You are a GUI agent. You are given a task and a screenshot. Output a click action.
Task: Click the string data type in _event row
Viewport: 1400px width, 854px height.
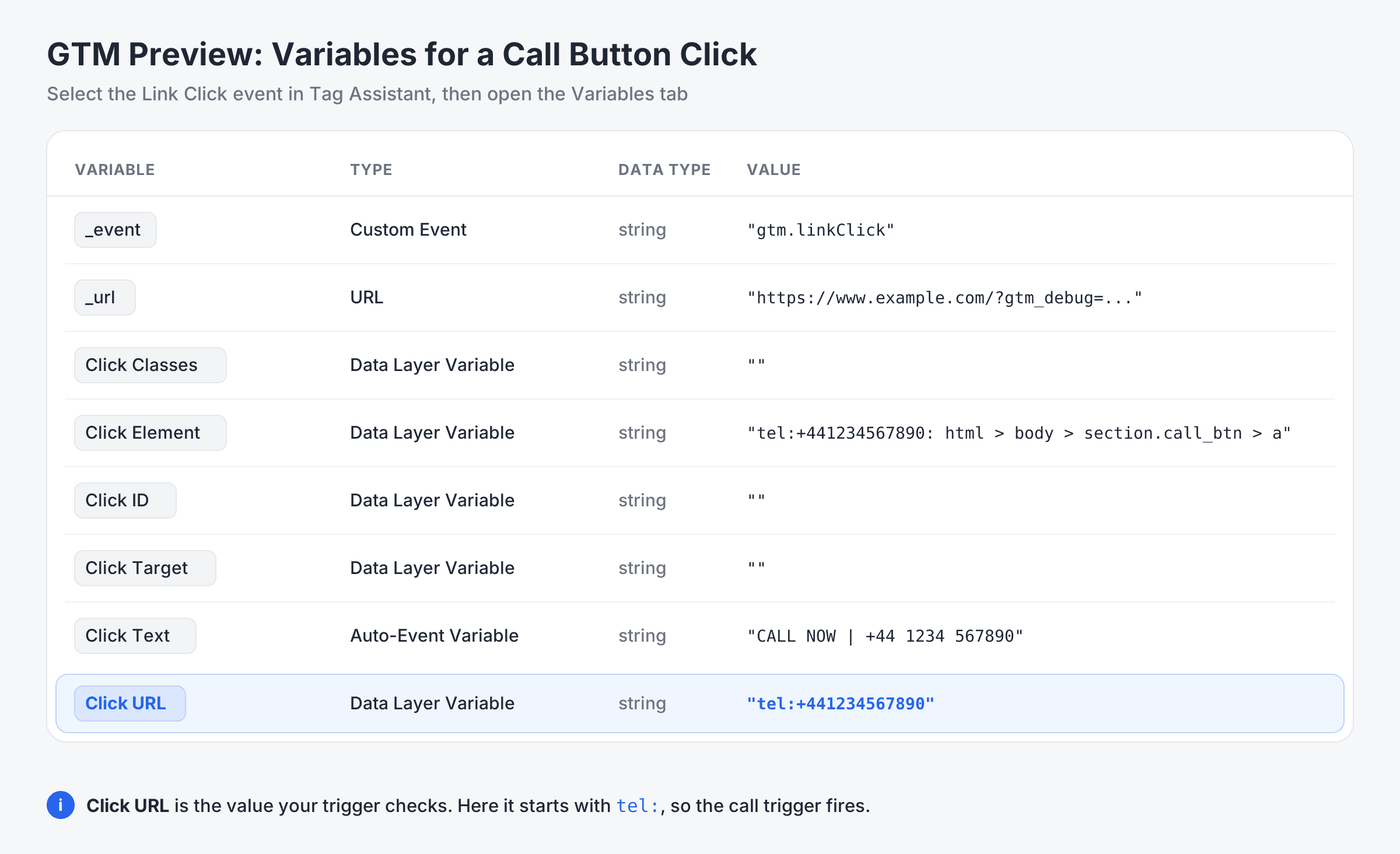pyautogui.click(x=642, y=230)
